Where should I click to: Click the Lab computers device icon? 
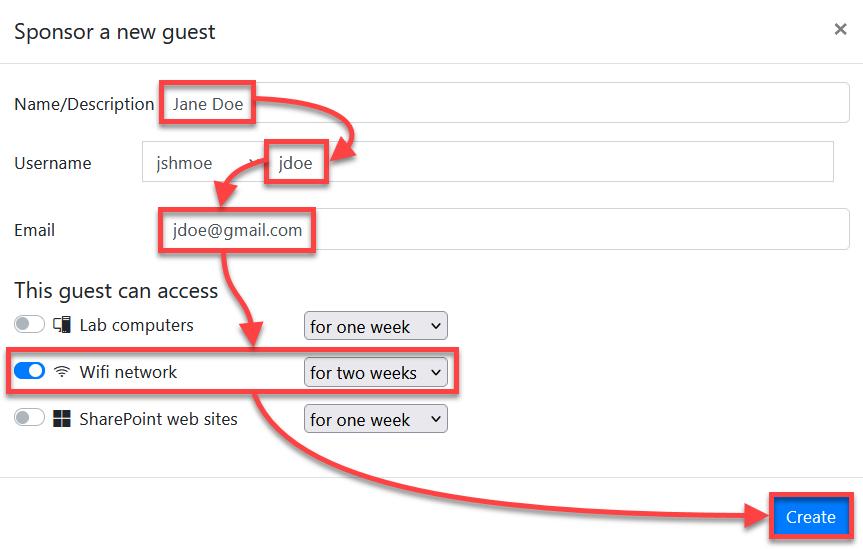pyautogui.click(x=62, y=325)
